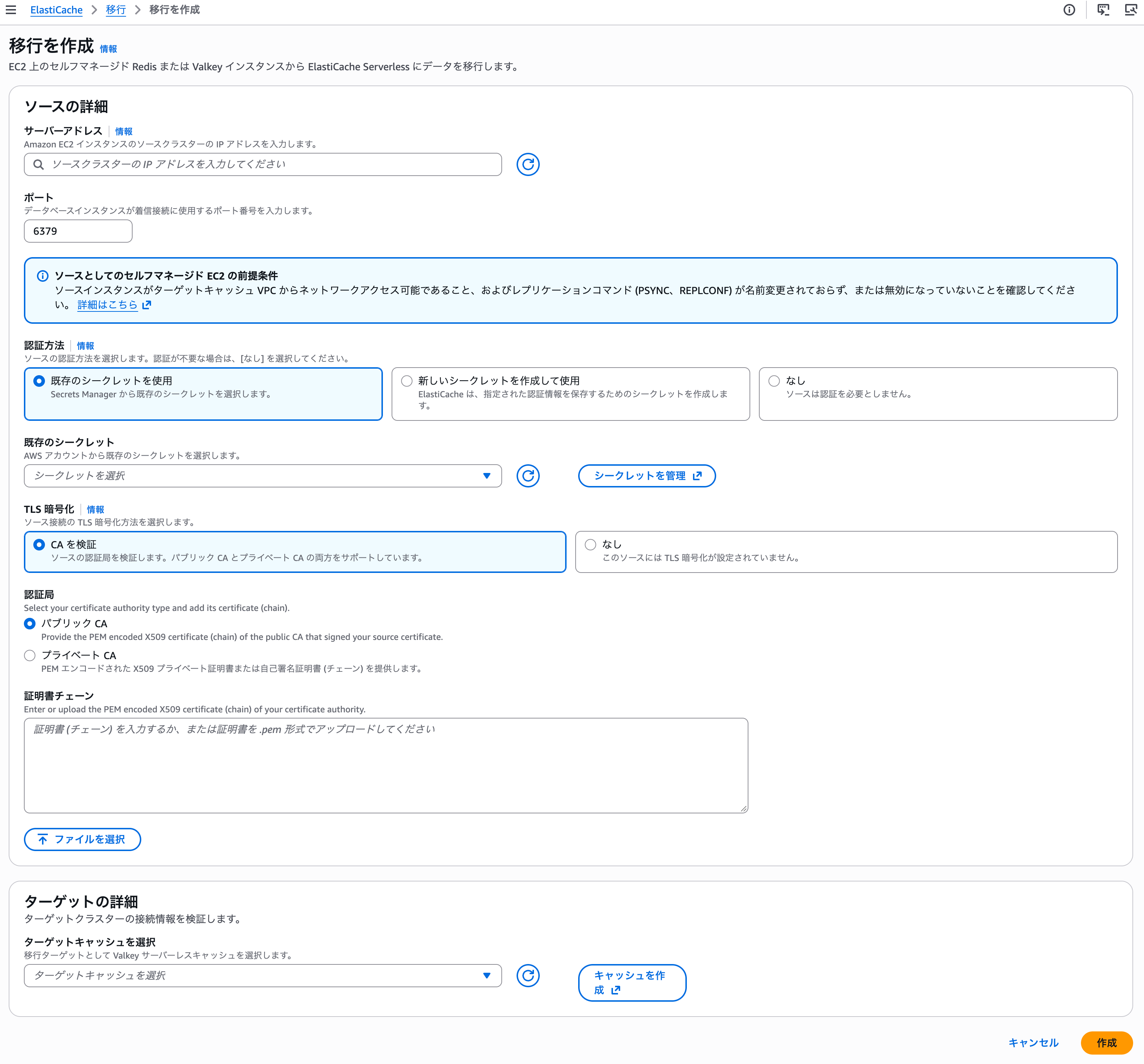The height and width of the screenshot is (1064, 1144).
Task: Open the CloudShell screen icon in header
Action: coord(1103,10)
